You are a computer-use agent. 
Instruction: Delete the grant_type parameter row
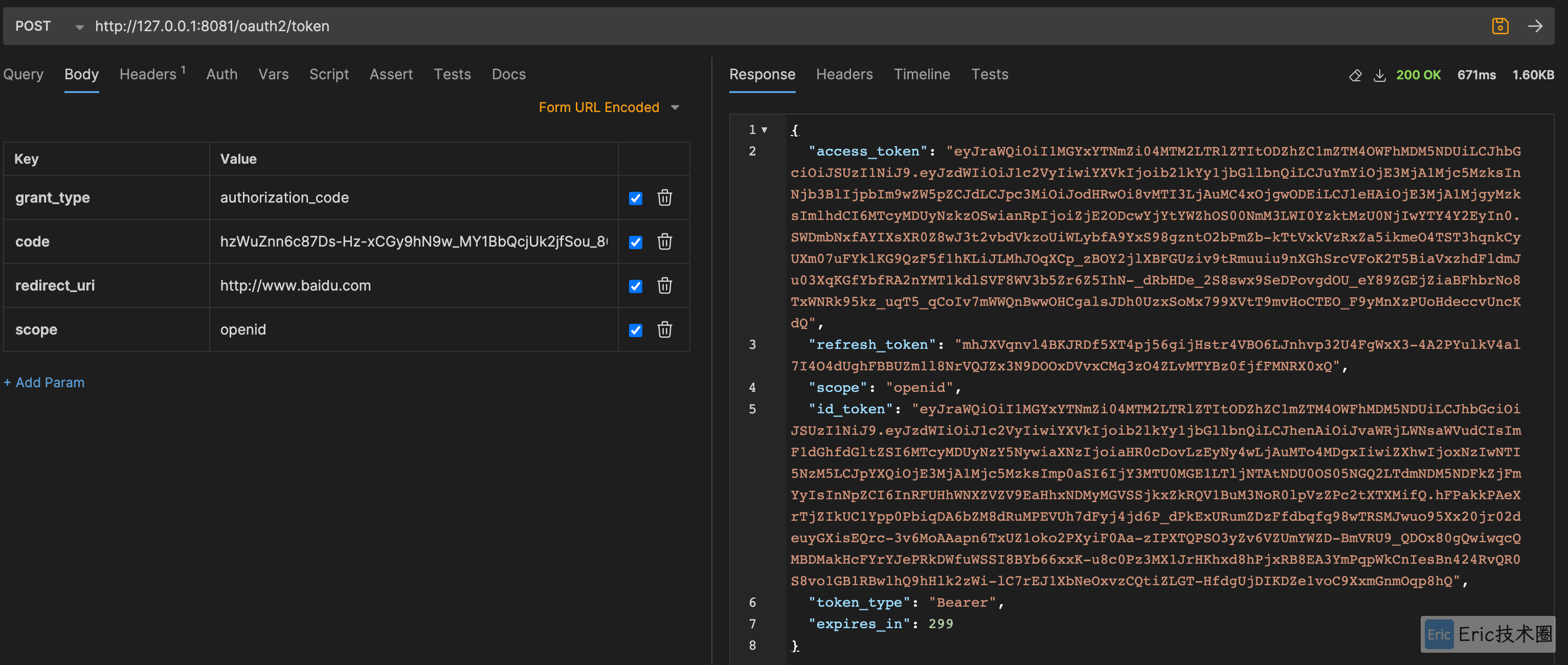pos(665,197)
